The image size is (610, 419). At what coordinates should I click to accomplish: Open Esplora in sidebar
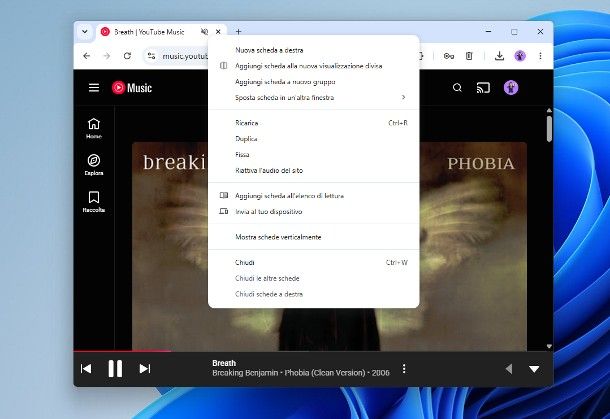pyautogui.click(x=94, y=165)
